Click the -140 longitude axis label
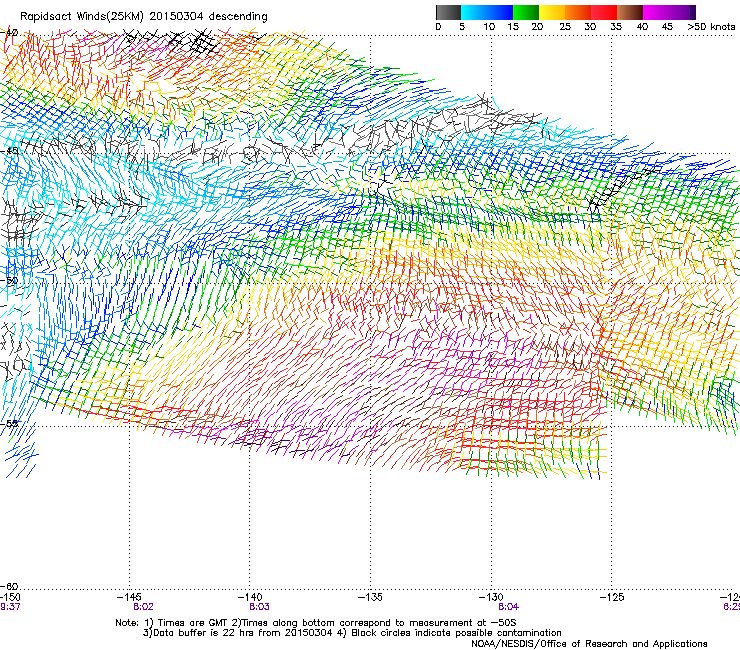Screen dimensions: 740x650 (249, 597)
